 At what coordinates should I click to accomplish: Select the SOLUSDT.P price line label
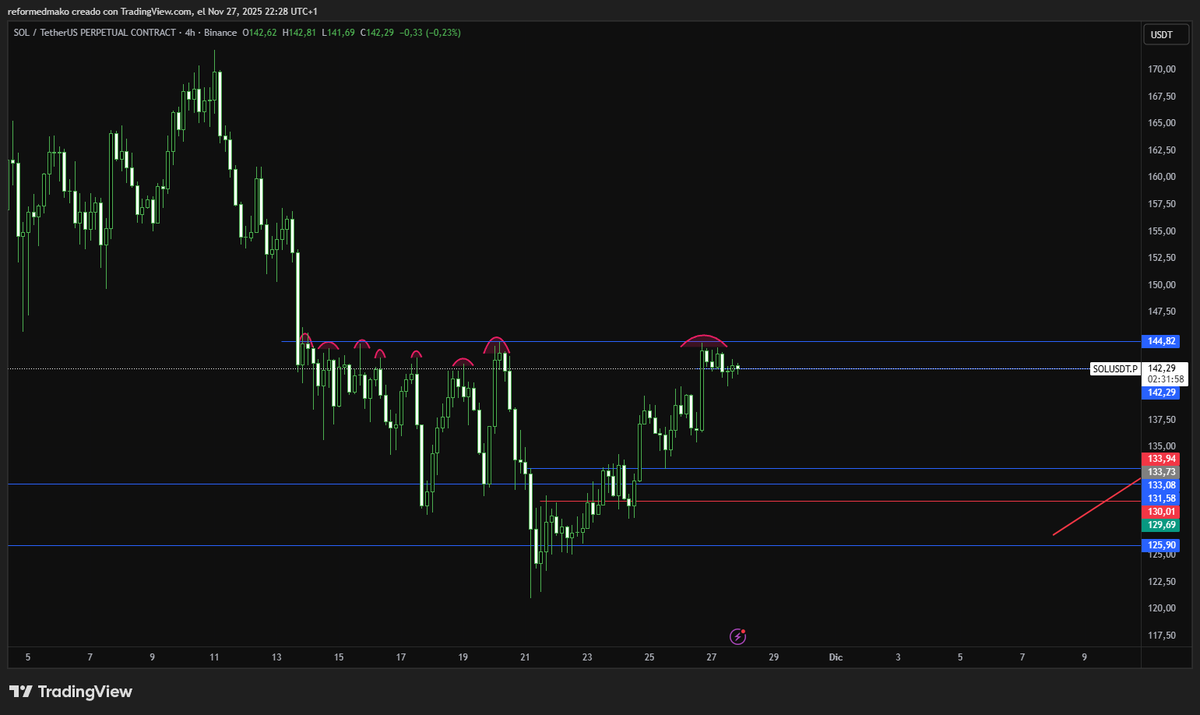1115,369
